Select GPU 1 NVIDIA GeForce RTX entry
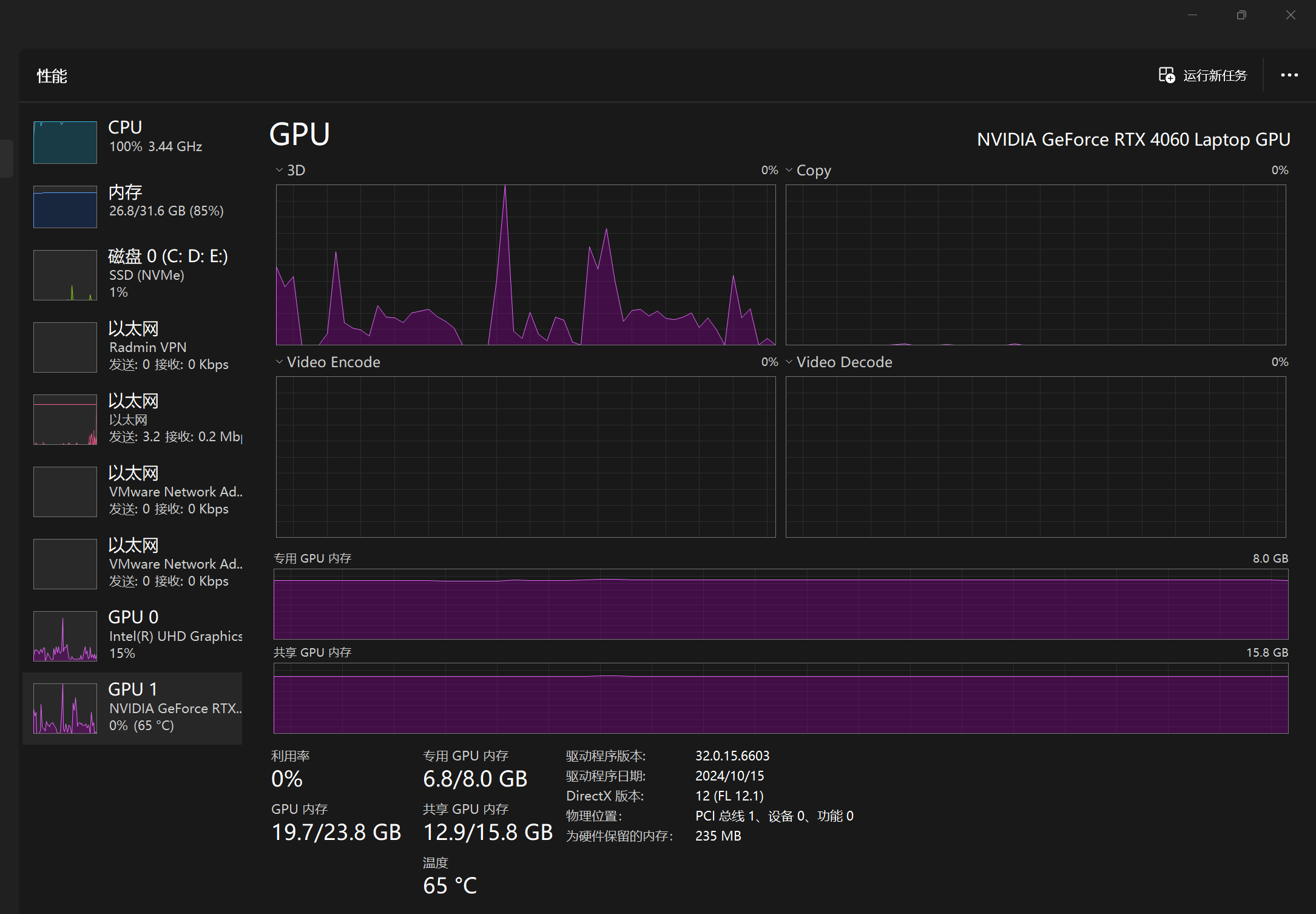 pyautogui.click(x=132, y=708)
